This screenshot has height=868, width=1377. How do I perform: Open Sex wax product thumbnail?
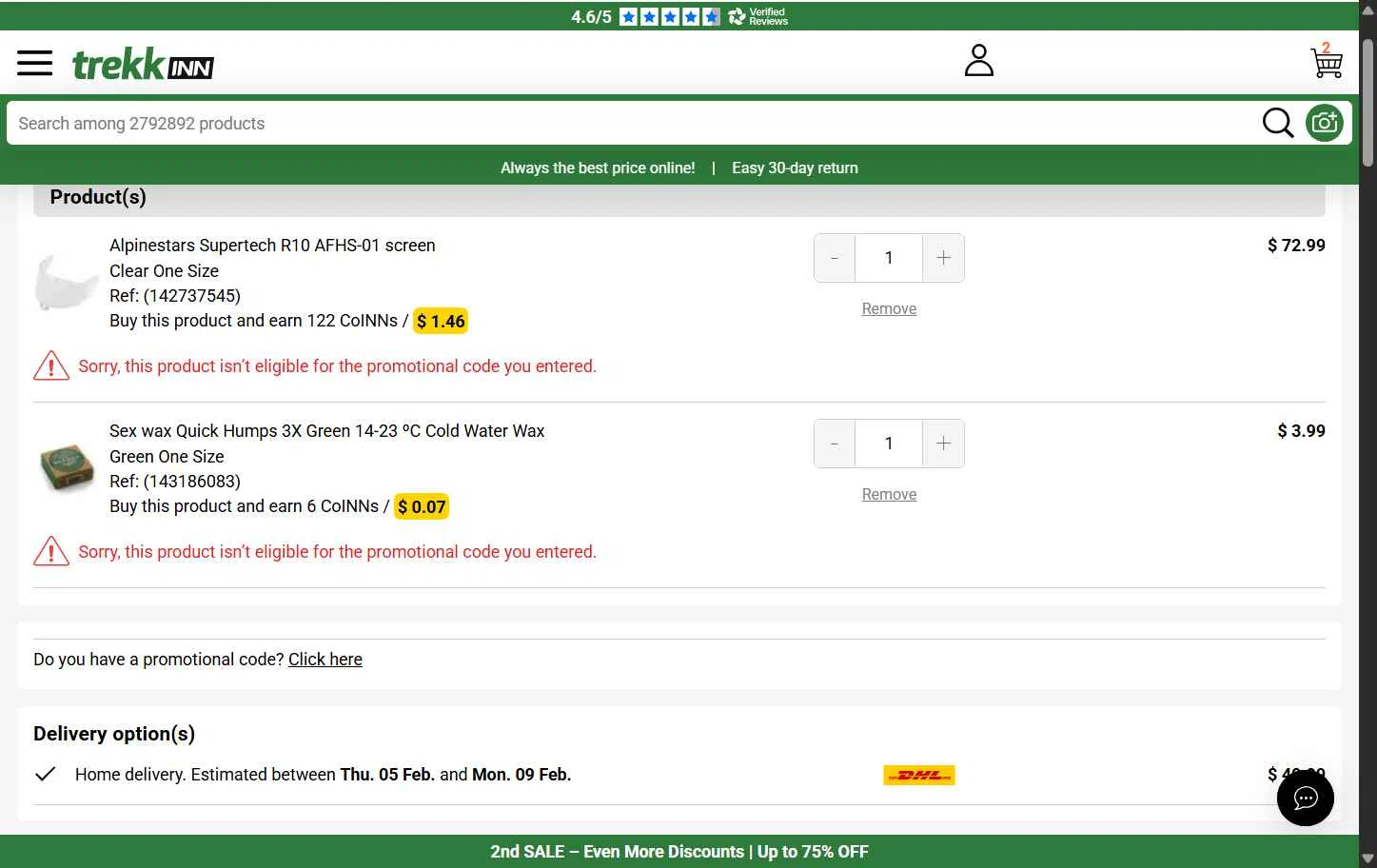[x=67, y=468]
